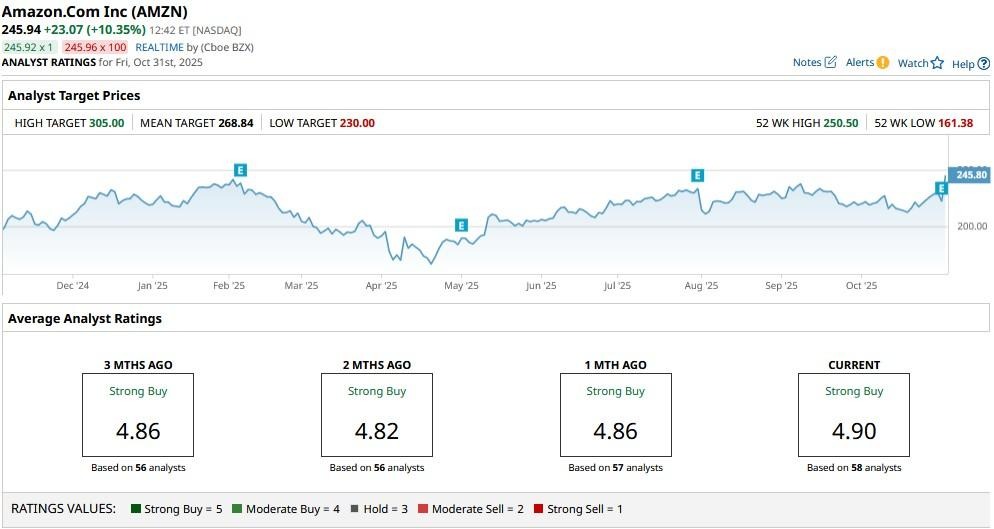Click the May earnings E marker
The image size is (994, 529).
coord(461,225)
